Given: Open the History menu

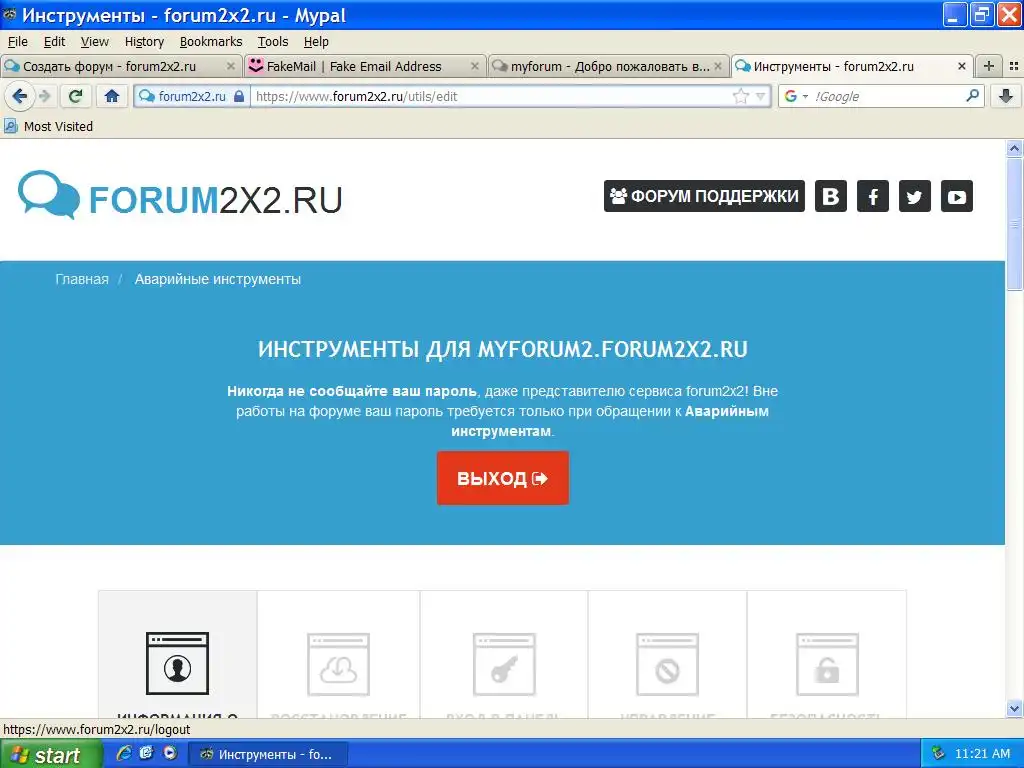Looking at the screenshot, I should (144, 42).
